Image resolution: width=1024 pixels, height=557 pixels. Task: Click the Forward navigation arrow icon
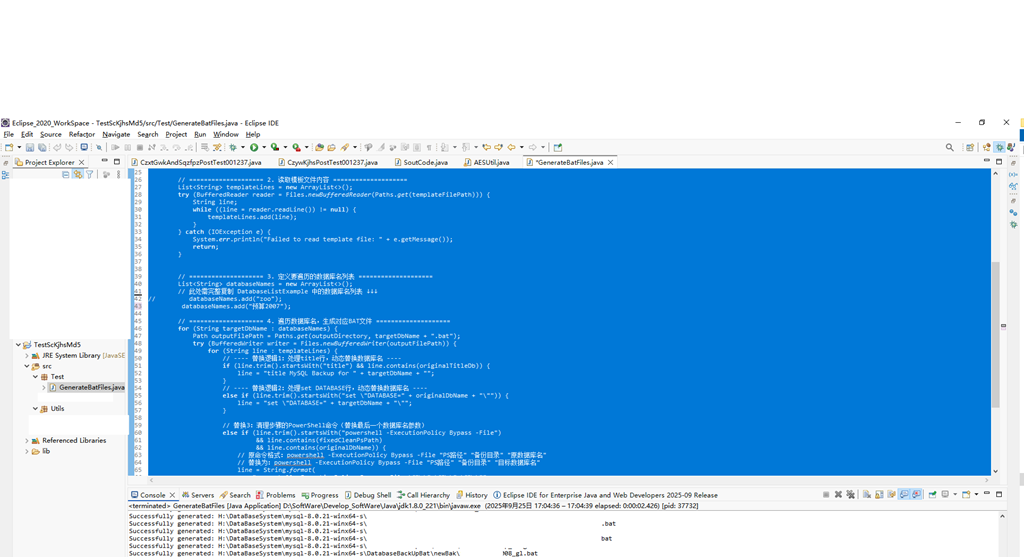[532, 147]
